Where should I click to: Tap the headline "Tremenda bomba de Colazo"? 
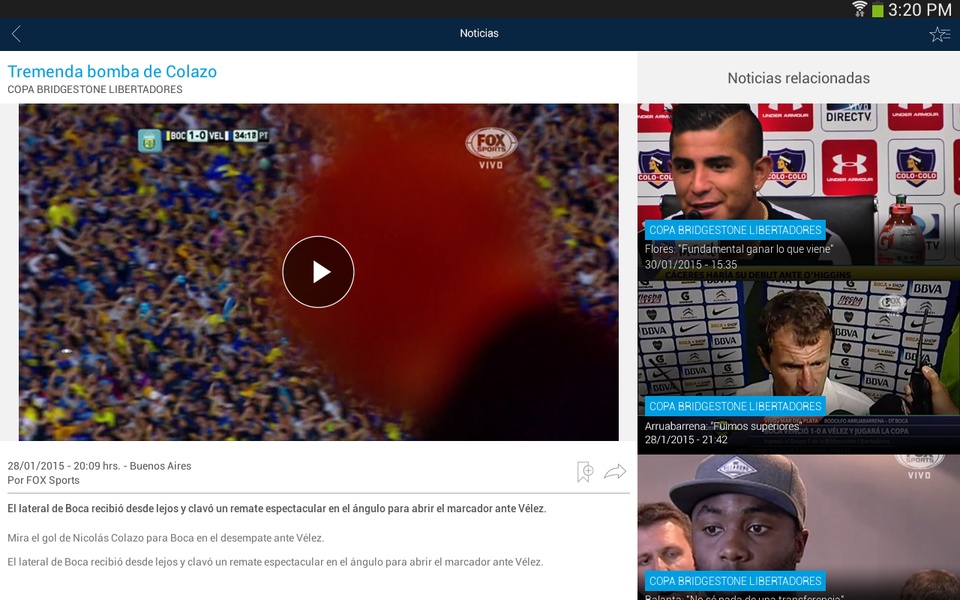(x=112, y=72)
